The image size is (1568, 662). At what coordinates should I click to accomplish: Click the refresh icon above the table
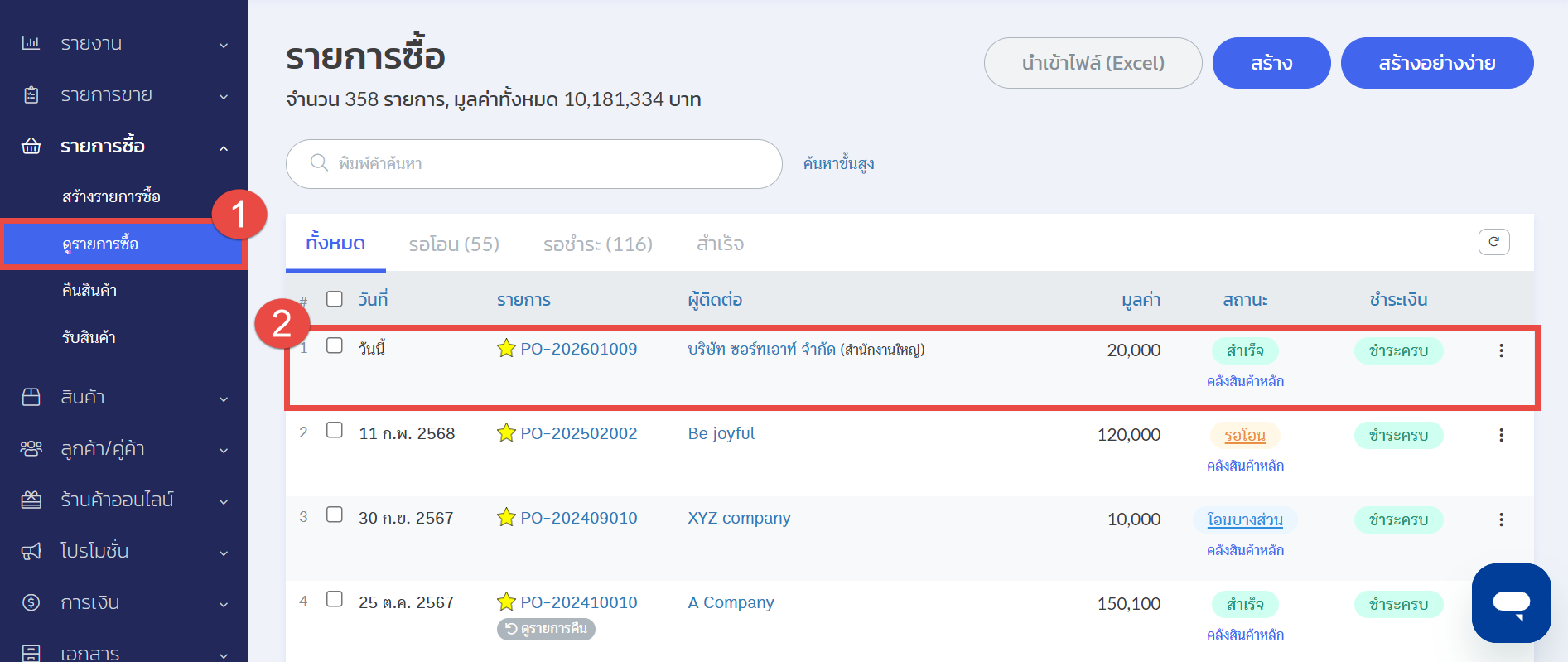1493,242
